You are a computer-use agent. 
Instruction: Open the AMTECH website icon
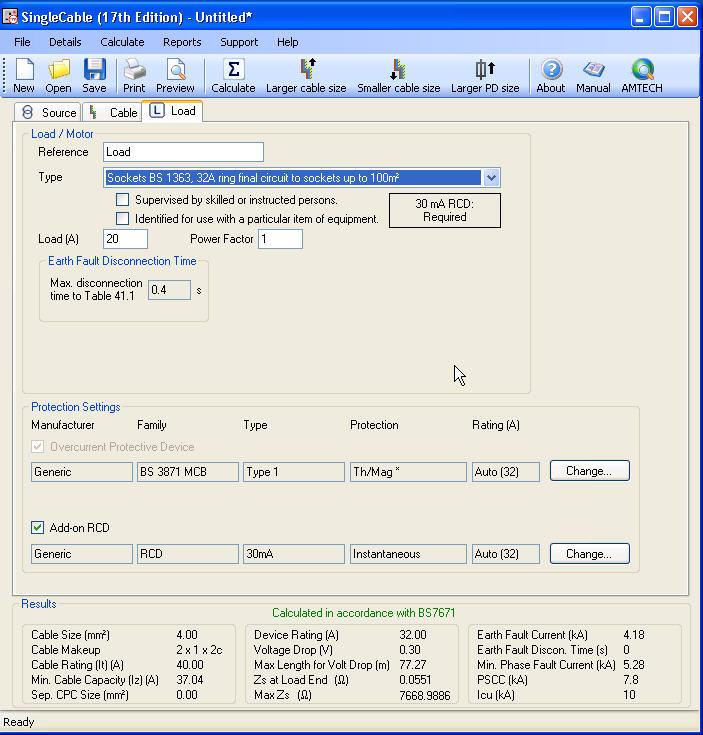[642, 76]
